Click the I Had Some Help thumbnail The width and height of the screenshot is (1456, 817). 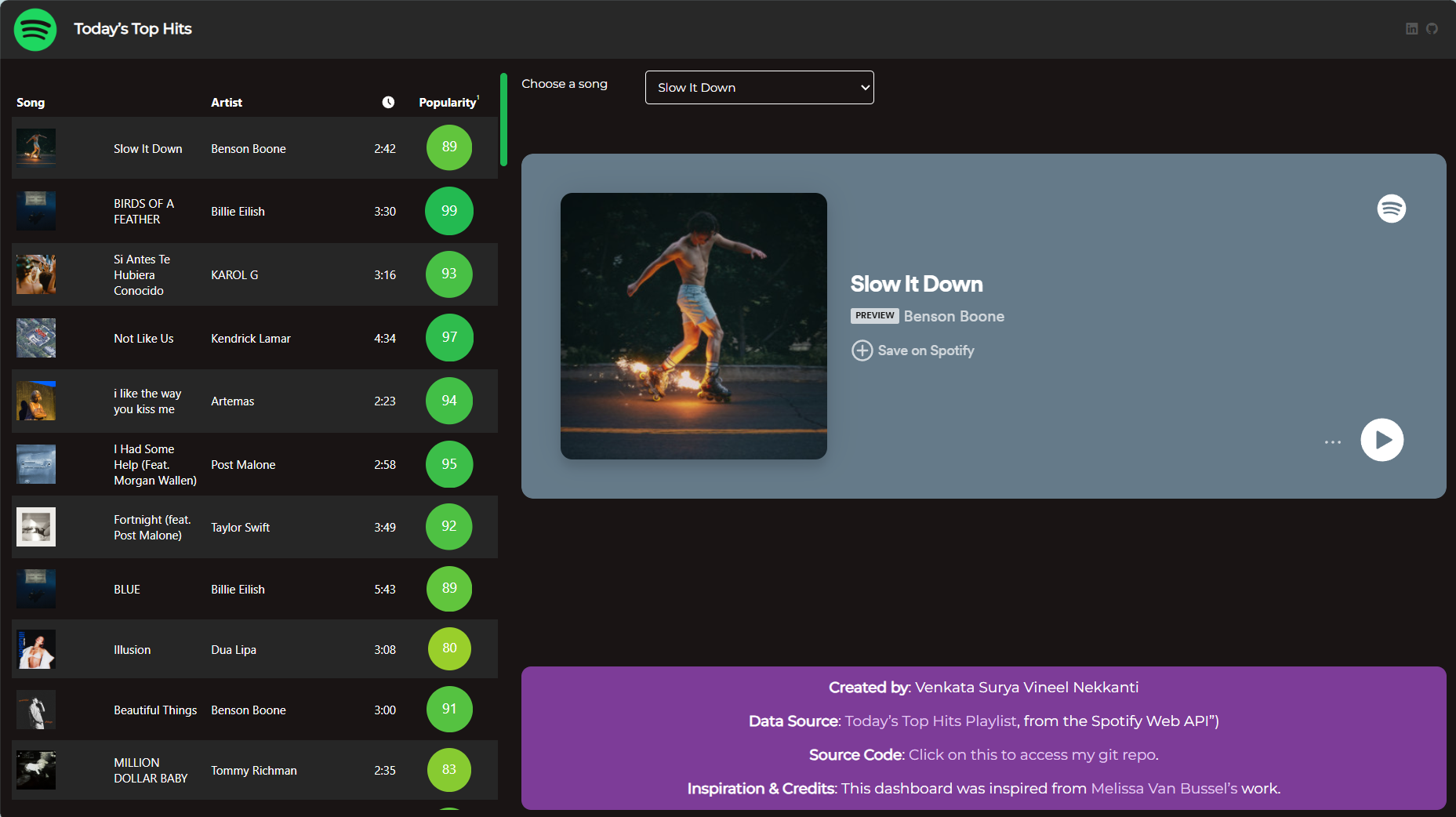(x=36, y=464)
